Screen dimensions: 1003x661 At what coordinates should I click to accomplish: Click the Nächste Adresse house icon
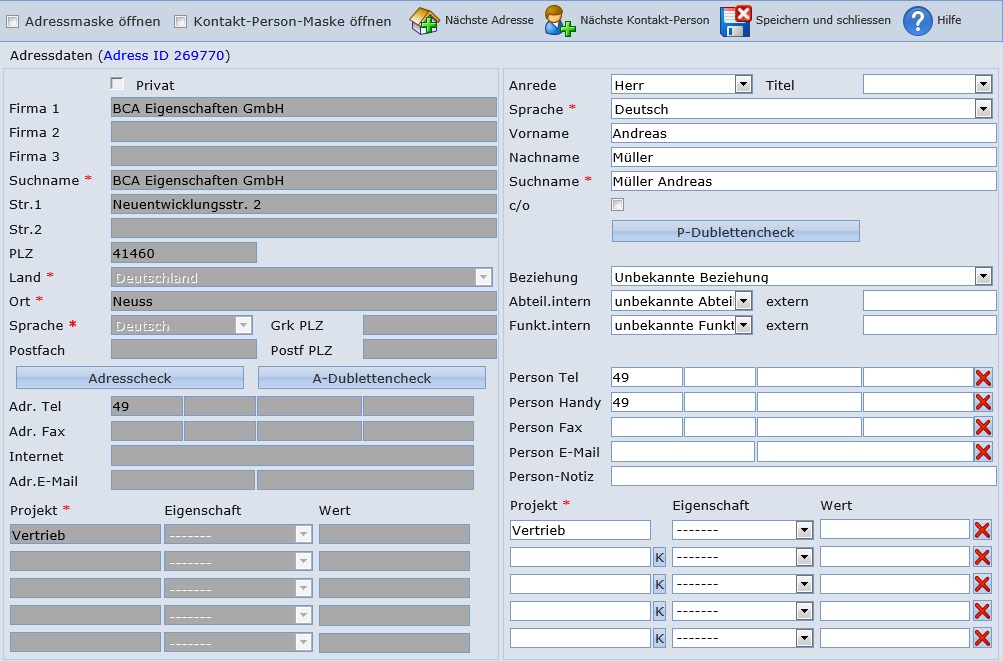pyautogui.click(x=424, y=21)
